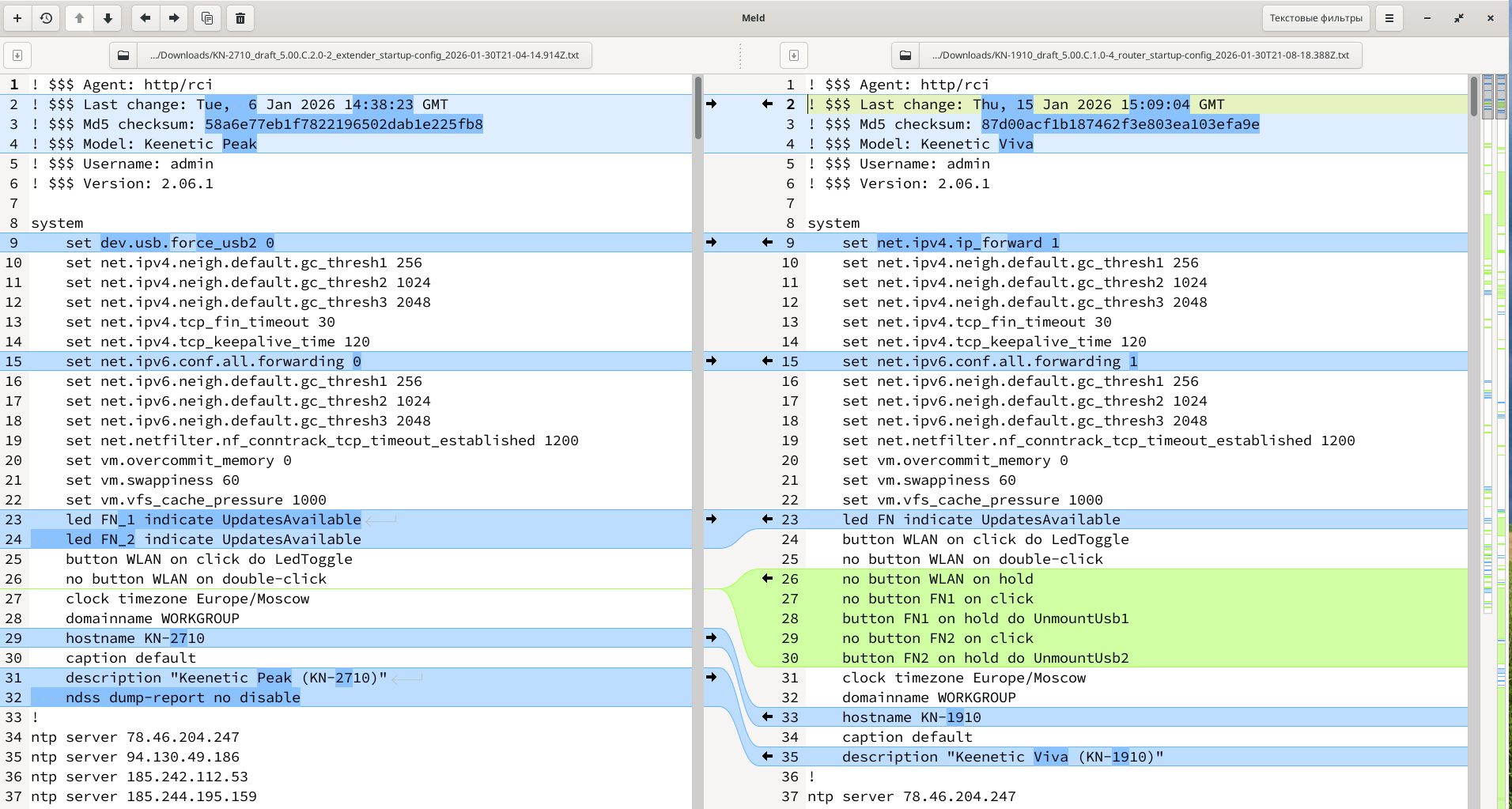Image resolution: width=1512 pixels, height=809 pixels.
Task: Push current change to the left pane
Action: (145, 18)
